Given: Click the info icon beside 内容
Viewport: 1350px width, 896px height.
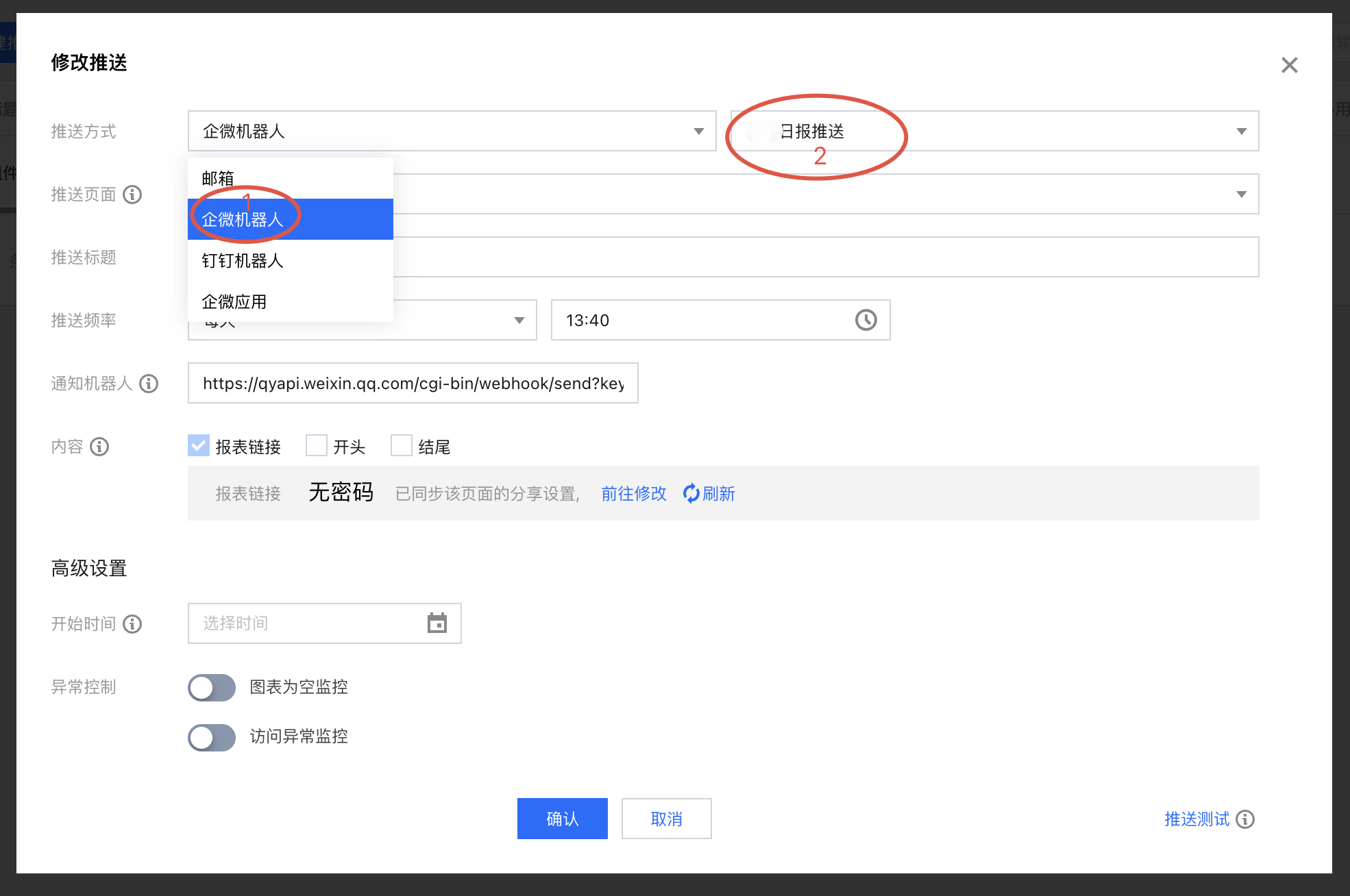Looking at the screenshot, I should (x=99, y=447).
